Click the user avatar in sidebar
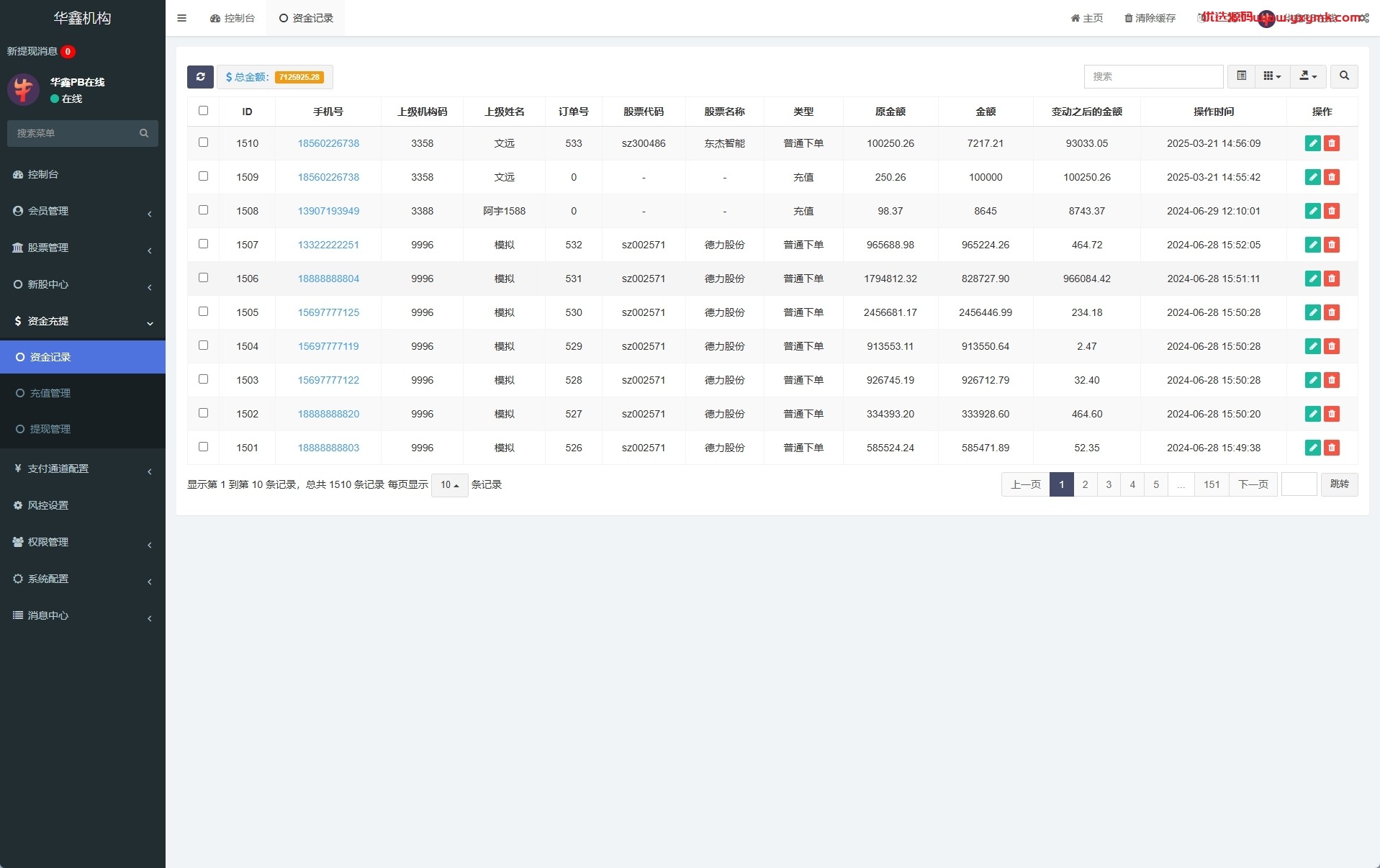The image size is (1380, 868). pos(23,90)
